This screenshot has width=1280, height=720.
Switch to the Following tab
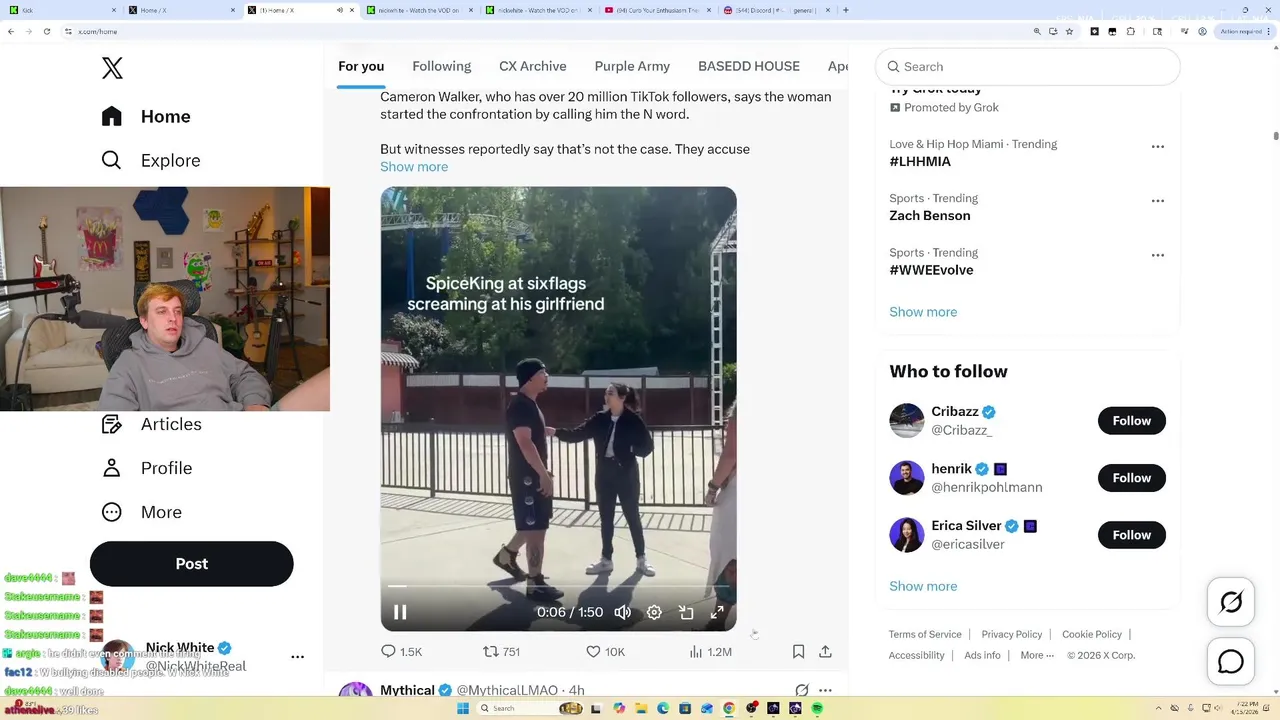pyautogui.click(x=441, y=66)
